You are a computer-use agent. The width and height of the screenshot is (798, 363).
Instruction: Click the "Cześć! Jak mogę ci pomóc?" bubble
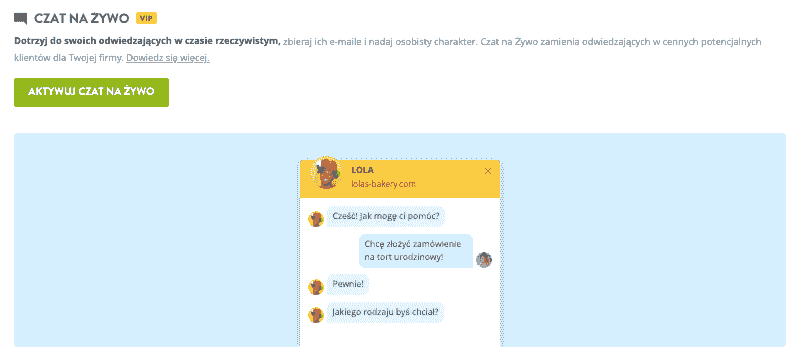click(x=386, y=216)
